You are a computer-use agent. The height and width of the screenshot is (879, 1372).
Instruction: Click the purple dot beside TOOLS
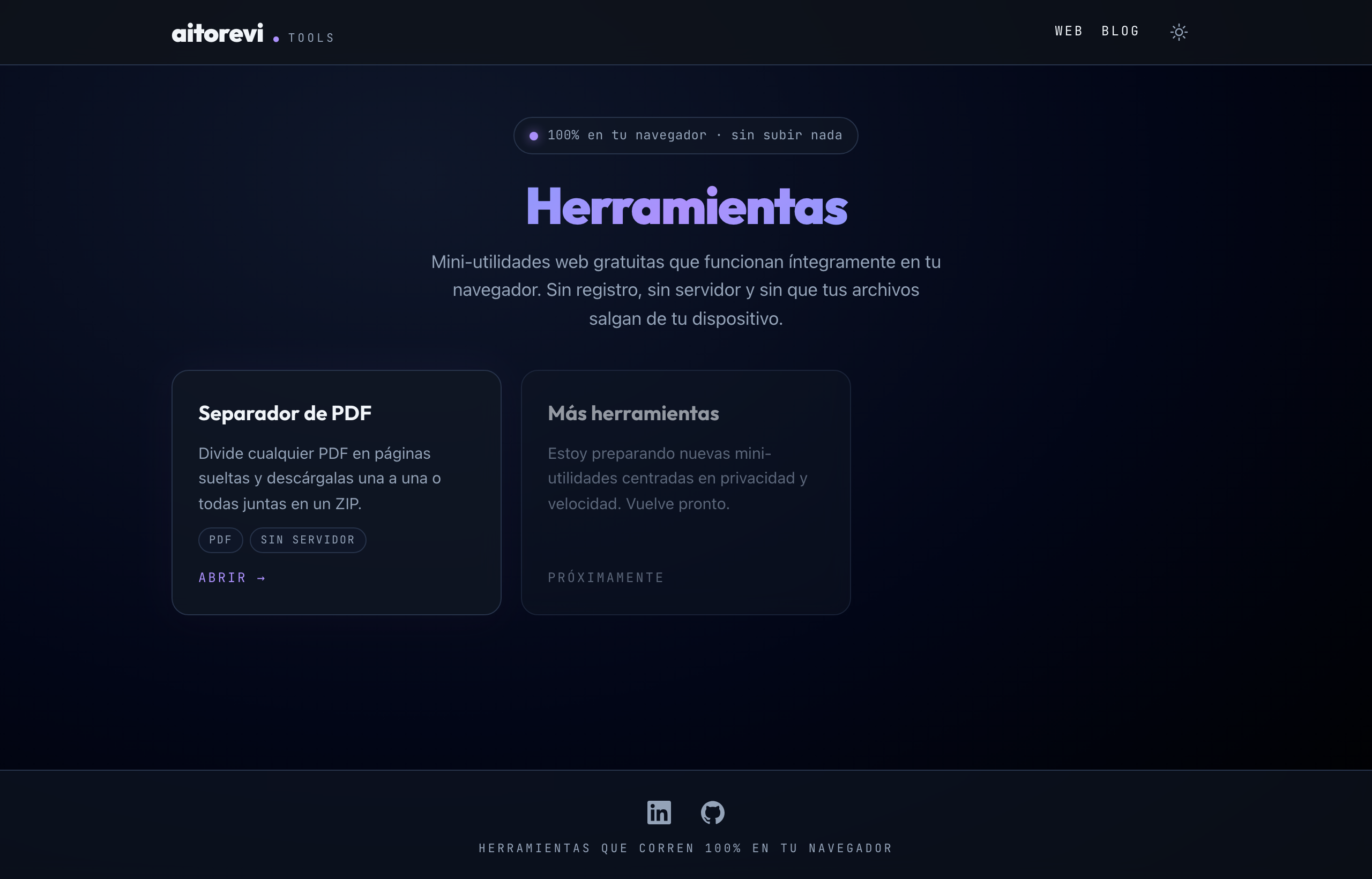tap(276, 39)
